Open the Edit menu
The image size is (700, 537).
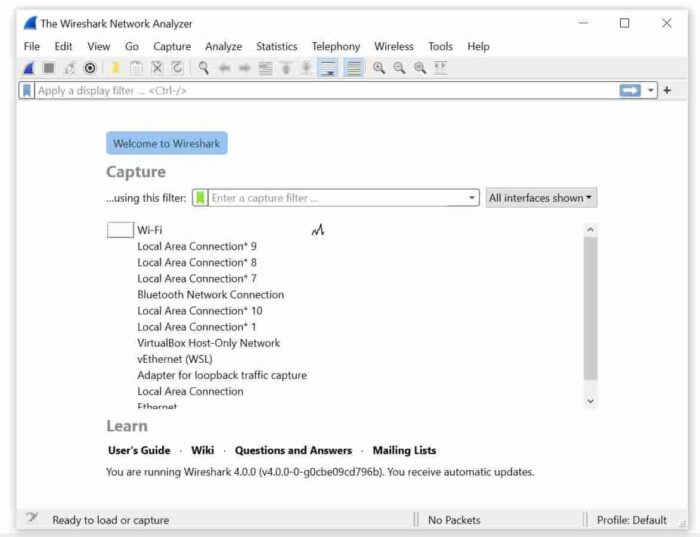tap(63, 46)
